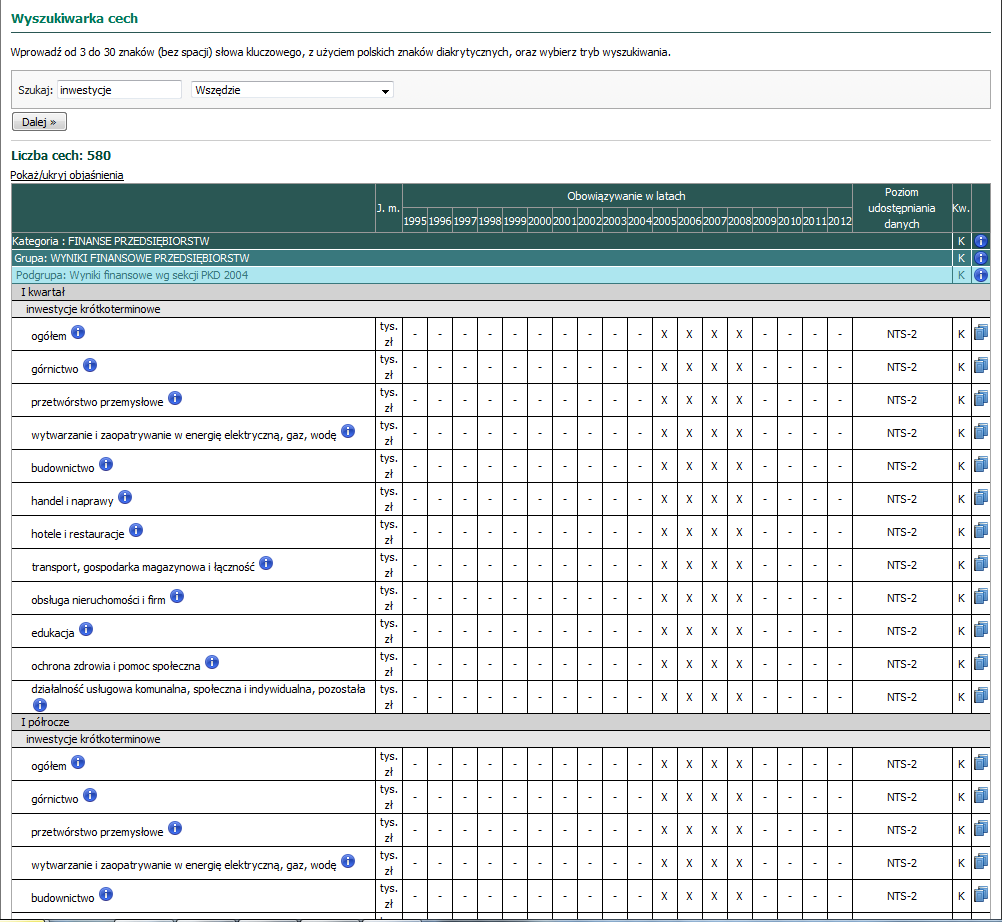Focus the Szukaj search field
Viewport: 1002px width, 922px height.
[x=119, y=90]
